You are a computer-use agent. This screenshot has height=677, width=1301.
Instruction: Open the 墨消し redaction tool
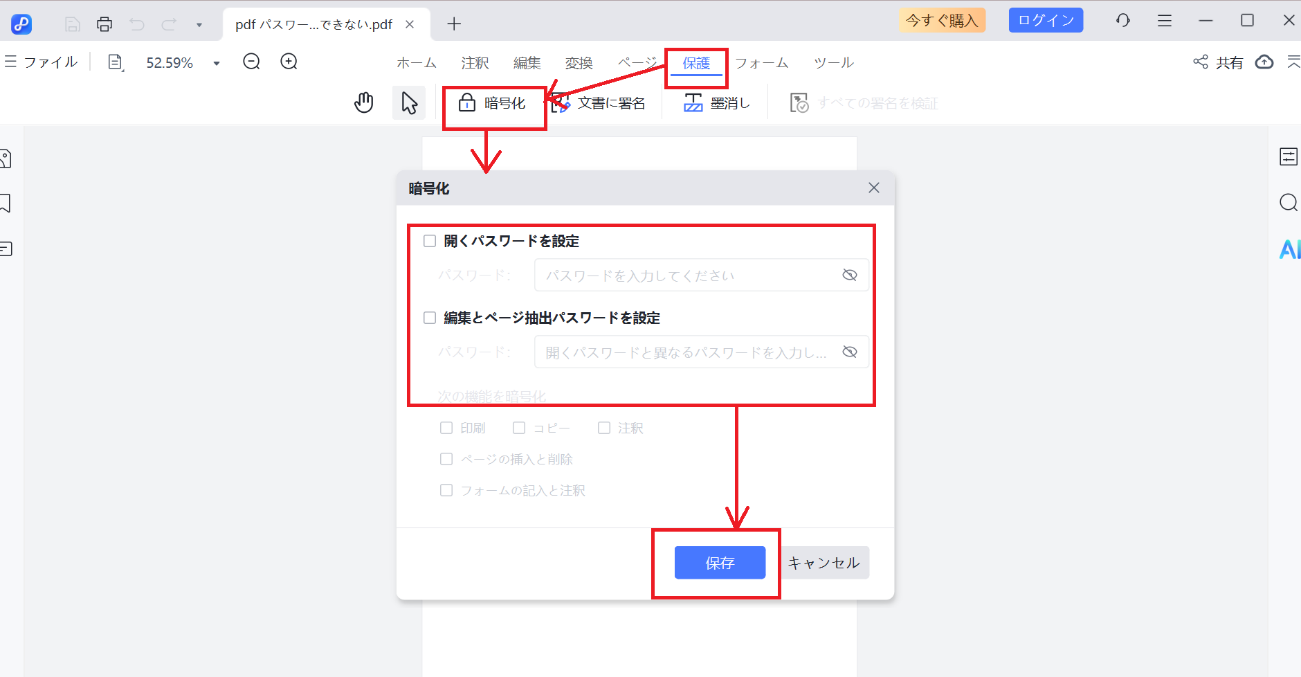point(715,101)
